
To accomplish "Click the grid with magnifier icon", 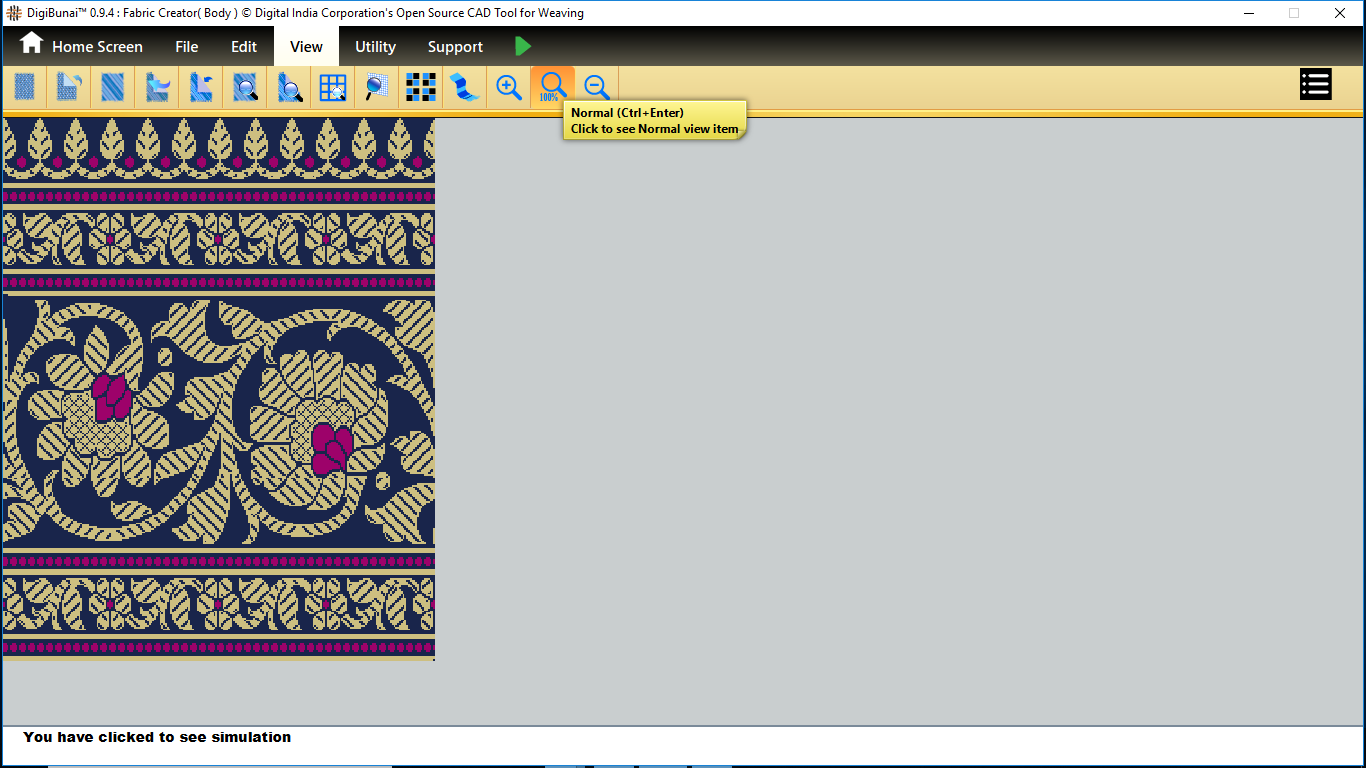I will 333,88.
